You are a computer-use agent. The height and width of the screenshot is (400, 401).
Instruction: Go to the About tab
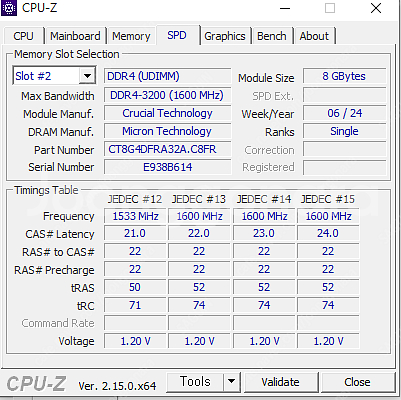(314, 36)
